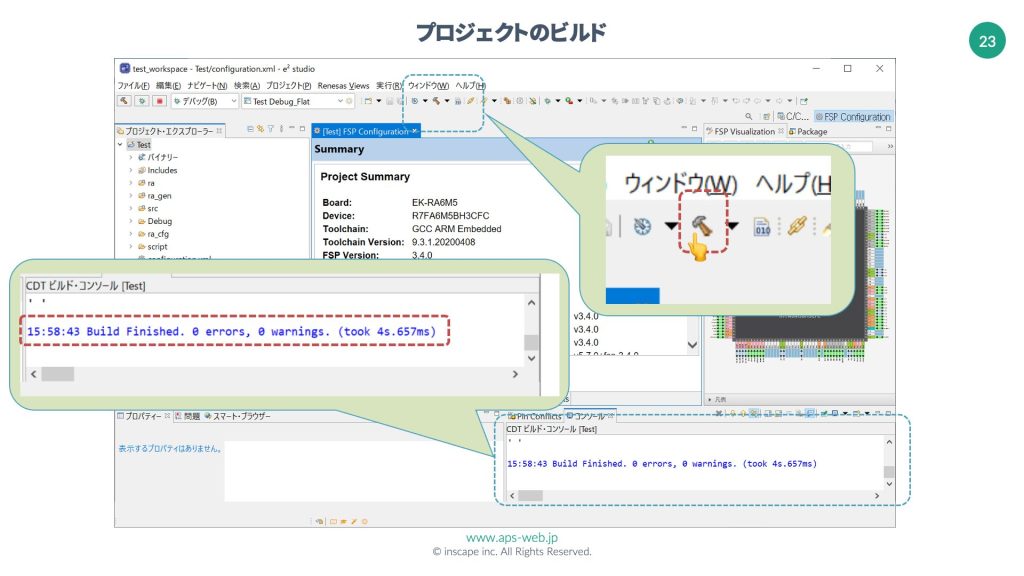Click the New wizard icon after the launch bar
Viewport: 1024px width, 576px height.
point(368,101)
